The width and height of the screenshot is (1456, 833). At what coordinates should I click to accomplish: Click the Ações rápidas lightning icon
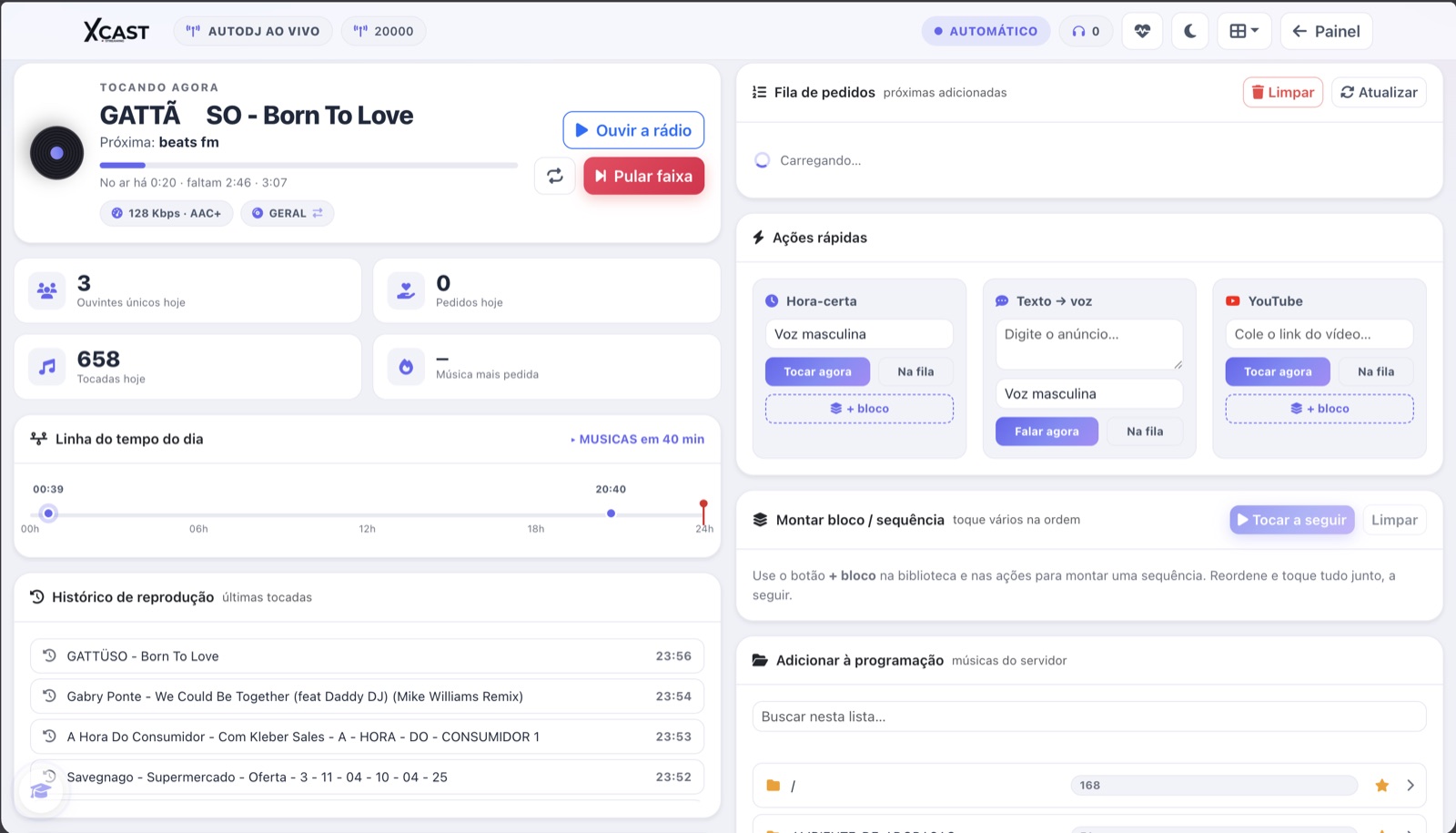(759, 238)
